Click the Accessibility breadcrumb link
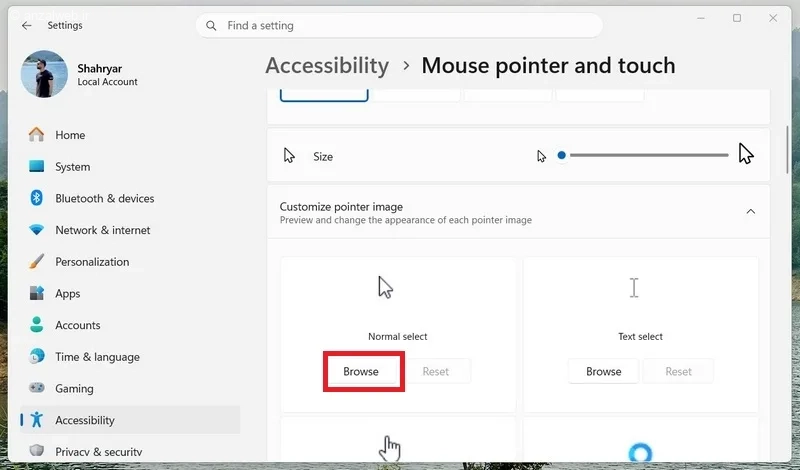 (x=327, y=66)
